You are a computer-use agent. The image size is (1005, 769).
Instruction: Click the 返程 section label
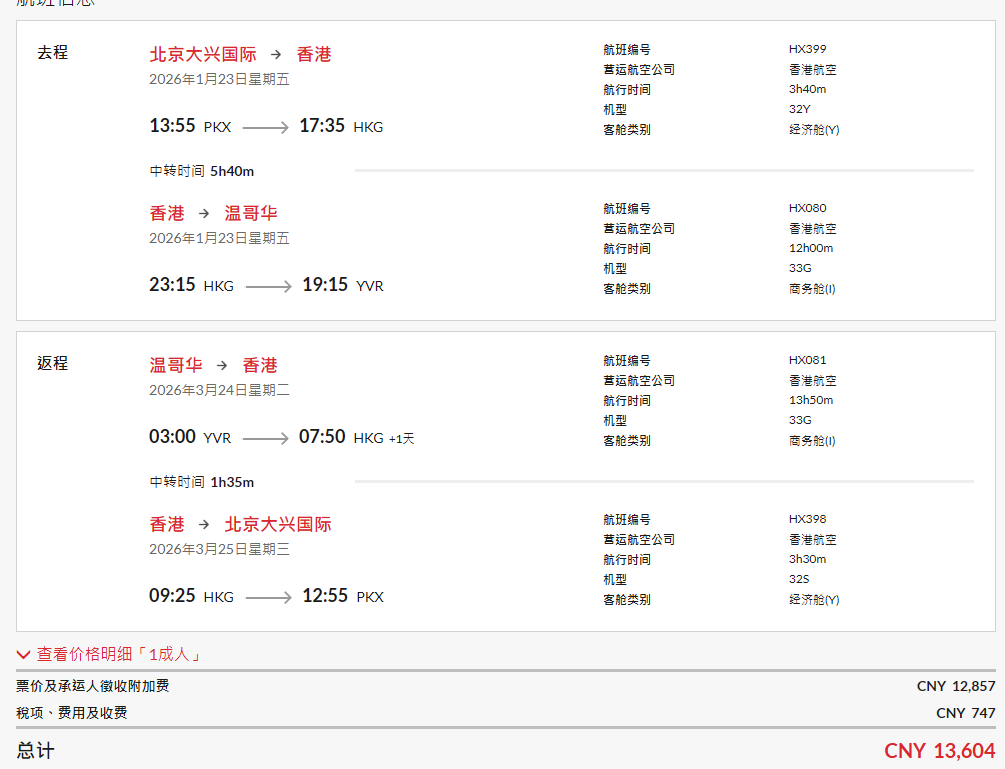tap(52, 363)
